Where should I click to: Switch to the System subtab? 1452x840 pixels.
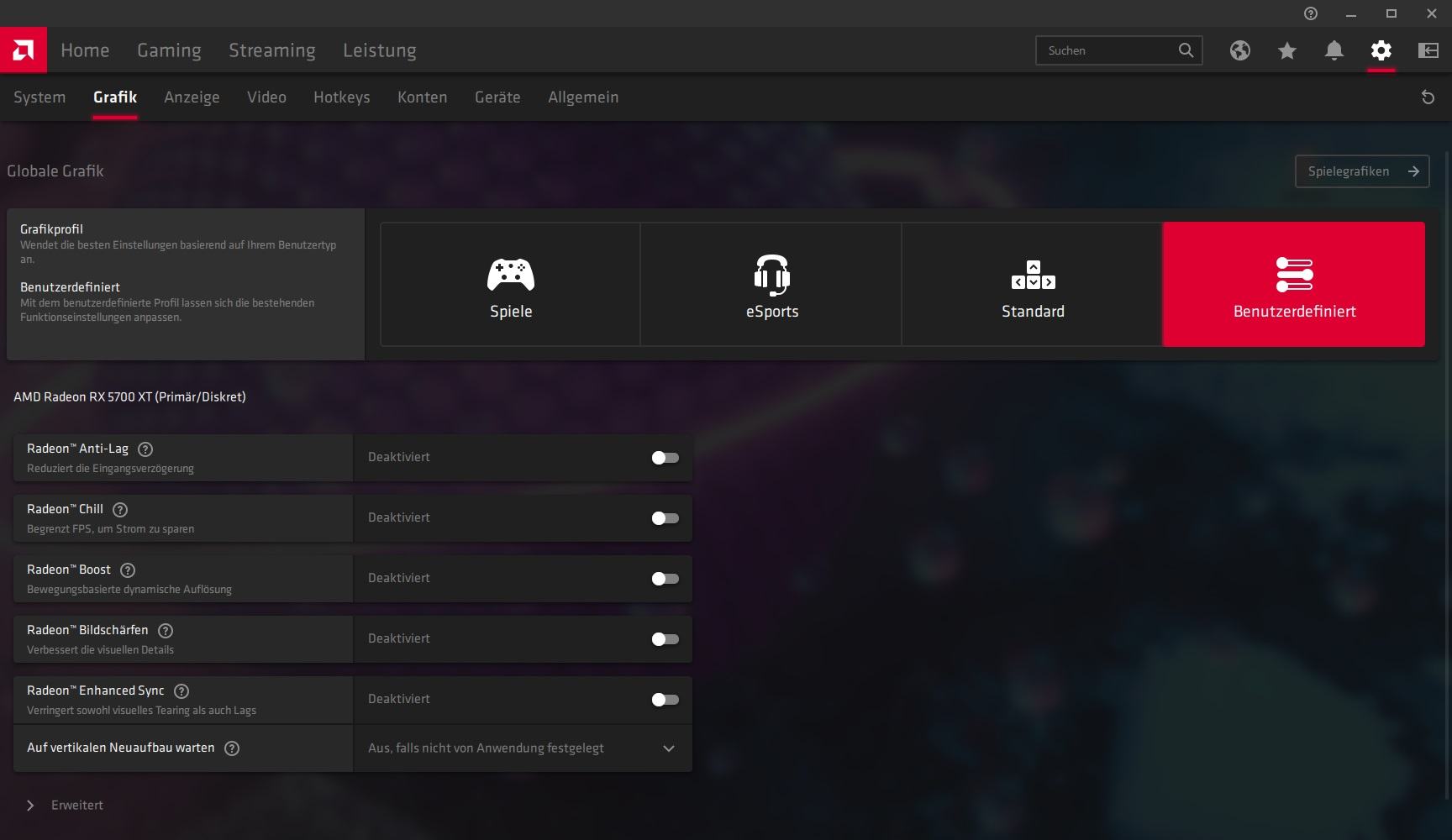click(x=39, y=97)
